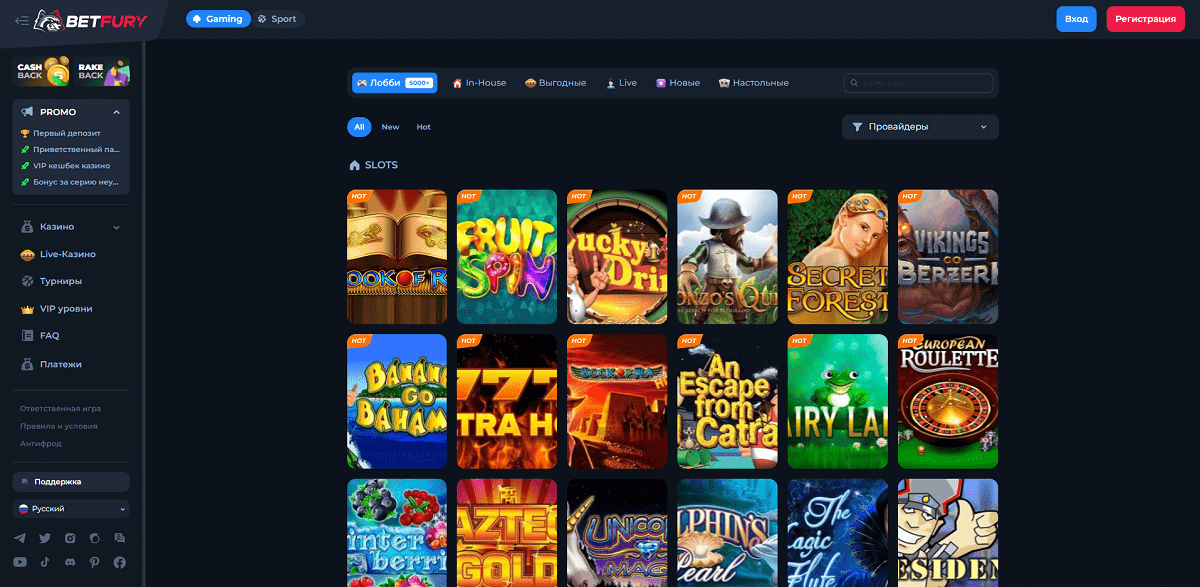
Task: Open the Провайдеры dropdown
Action: [920, 127]
